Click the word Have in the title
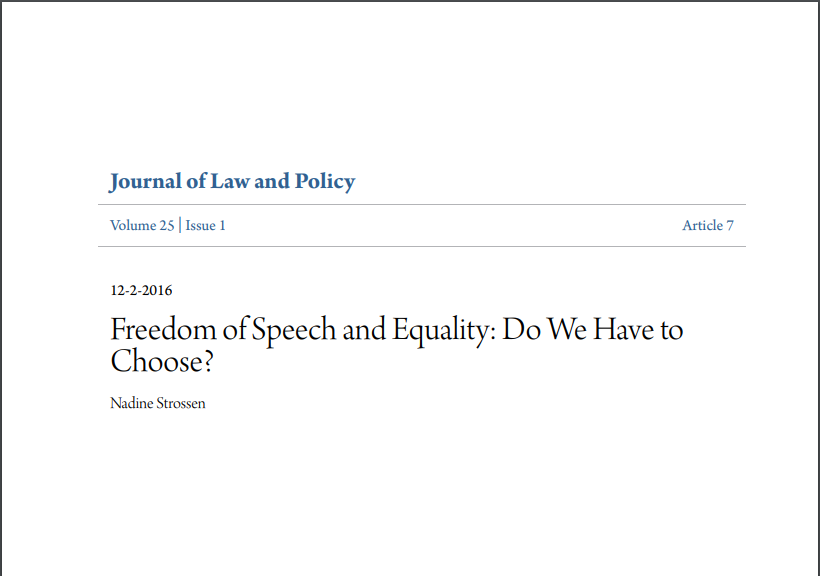 coord(623,329)
